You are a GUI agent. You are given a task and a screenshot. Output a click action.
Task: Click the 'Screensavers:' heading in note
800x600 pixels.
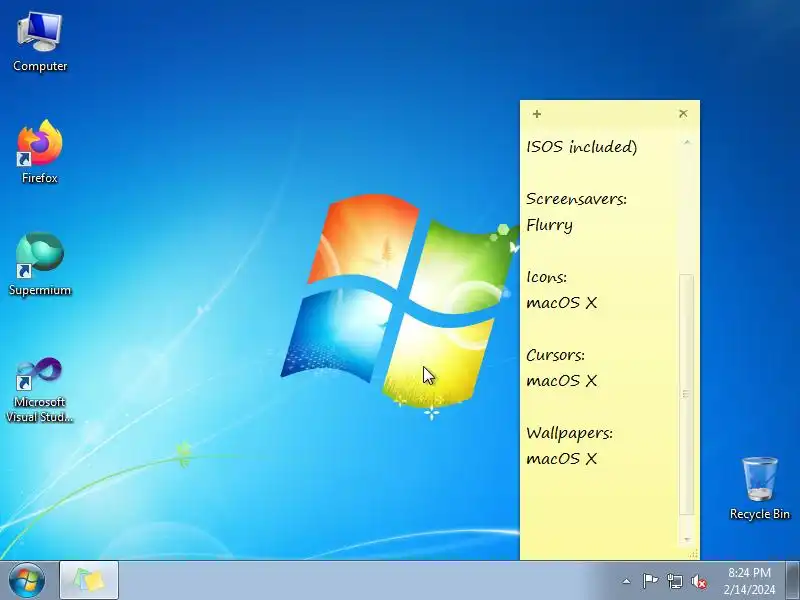[x=577, y=199]
